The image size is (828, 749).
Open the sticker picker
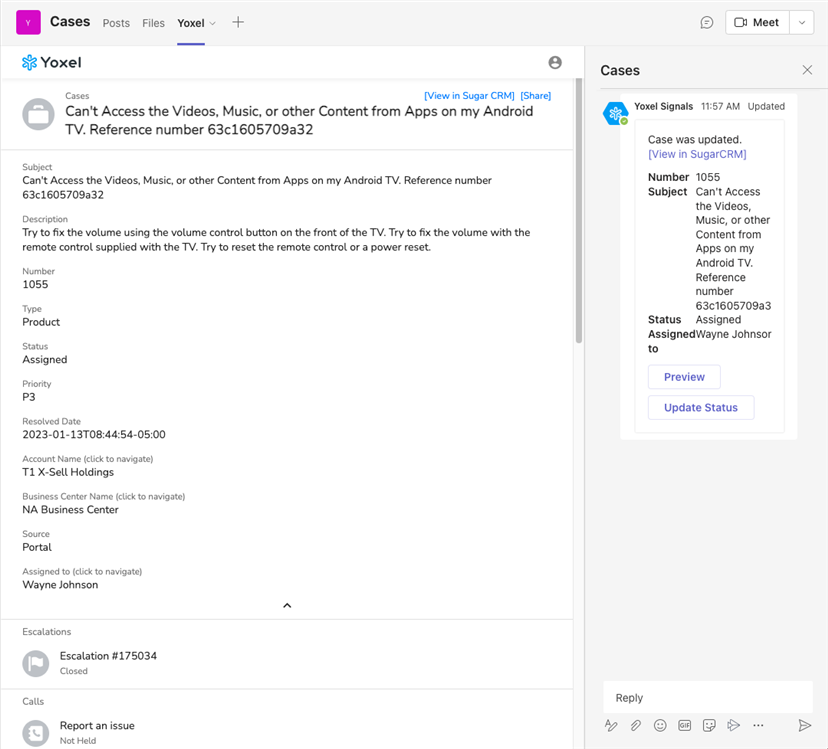point(709,725)
